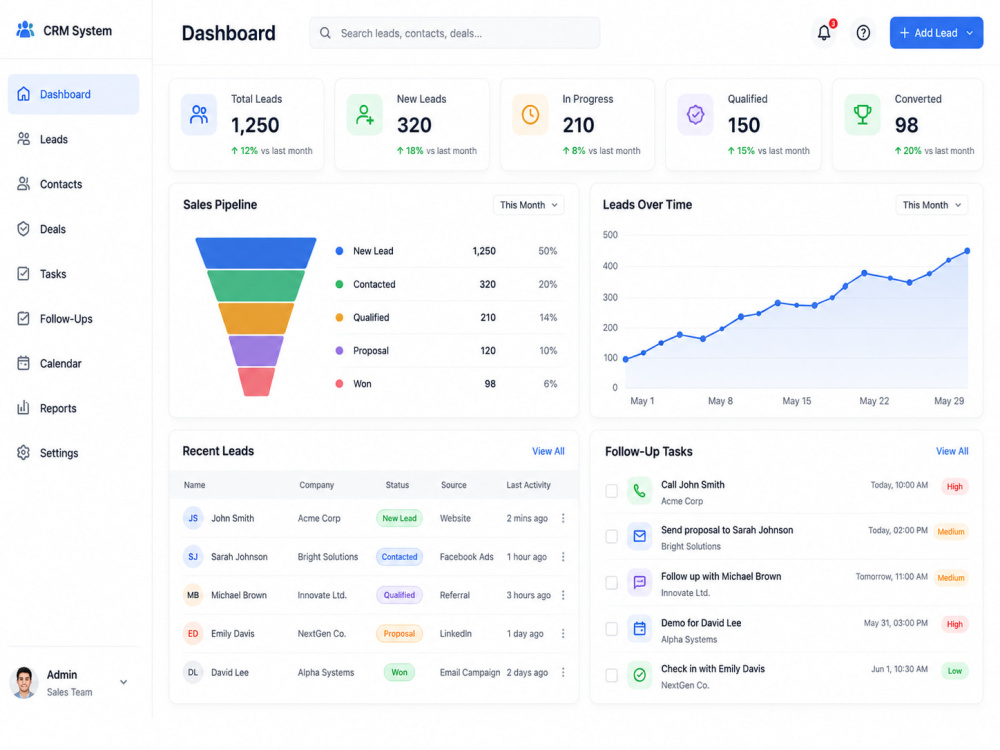Open the three-dot menu for David Lee

[x=563, y=672]
